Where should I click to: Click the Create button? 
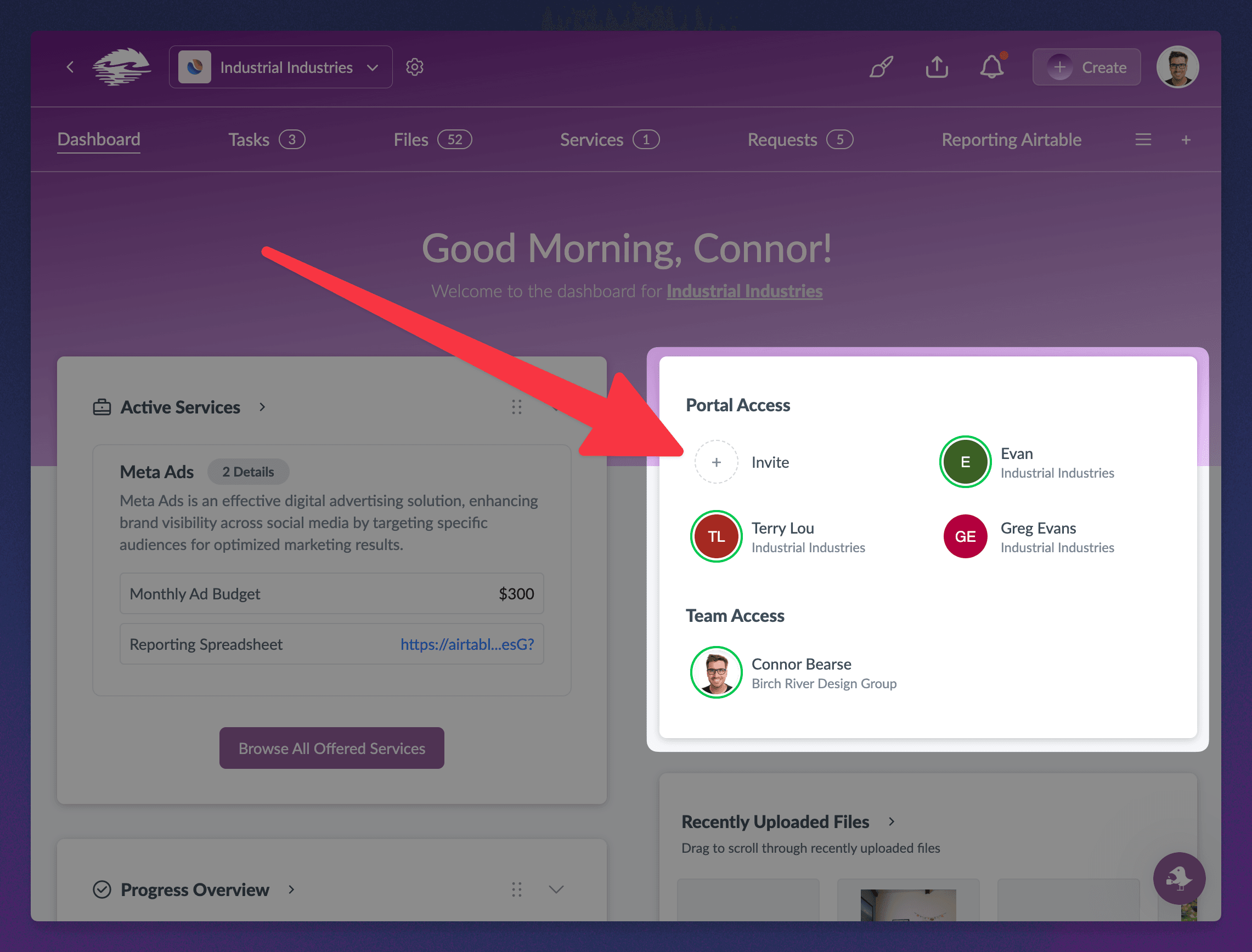coord(1086,67)
